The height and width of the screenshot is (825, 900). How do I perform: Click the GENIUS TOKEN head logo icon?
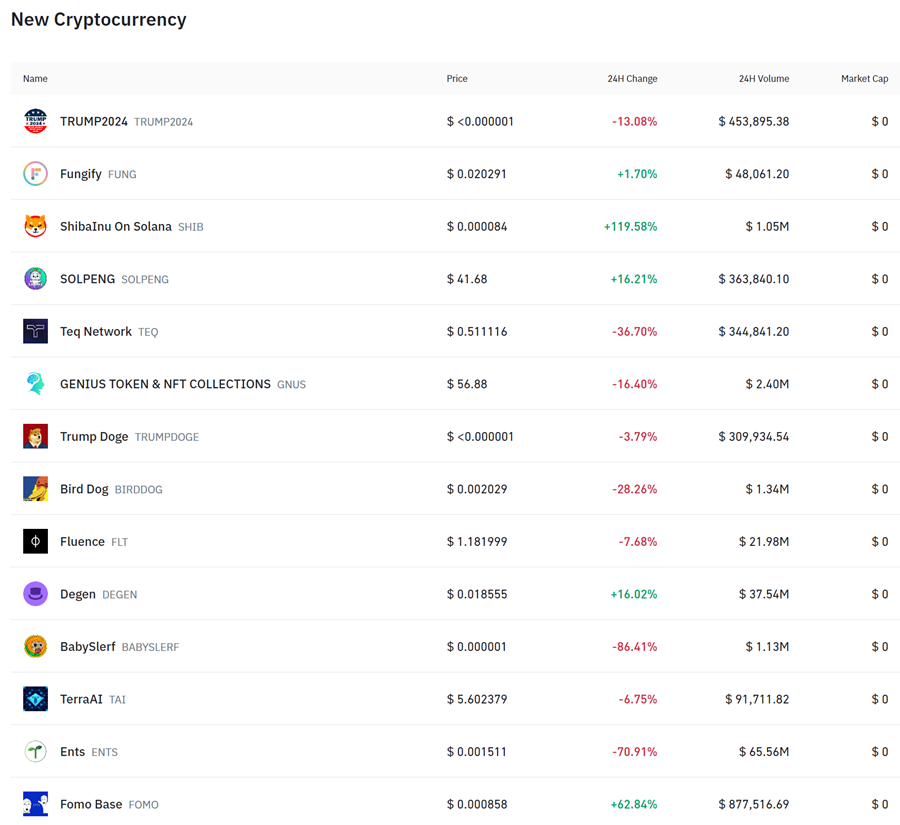(35, 384)
